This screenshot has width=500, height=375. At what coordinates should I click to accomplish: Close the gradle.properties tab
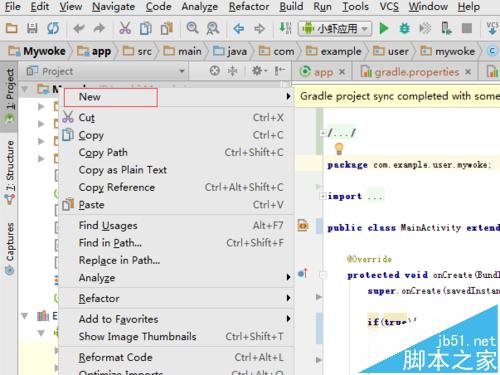point(468,72)
